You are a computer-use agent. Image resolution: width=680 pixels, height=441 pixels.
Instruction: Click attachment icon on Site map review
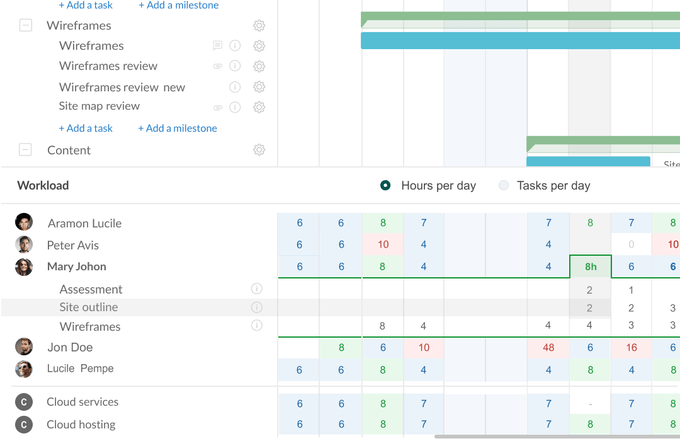[218, 107]
